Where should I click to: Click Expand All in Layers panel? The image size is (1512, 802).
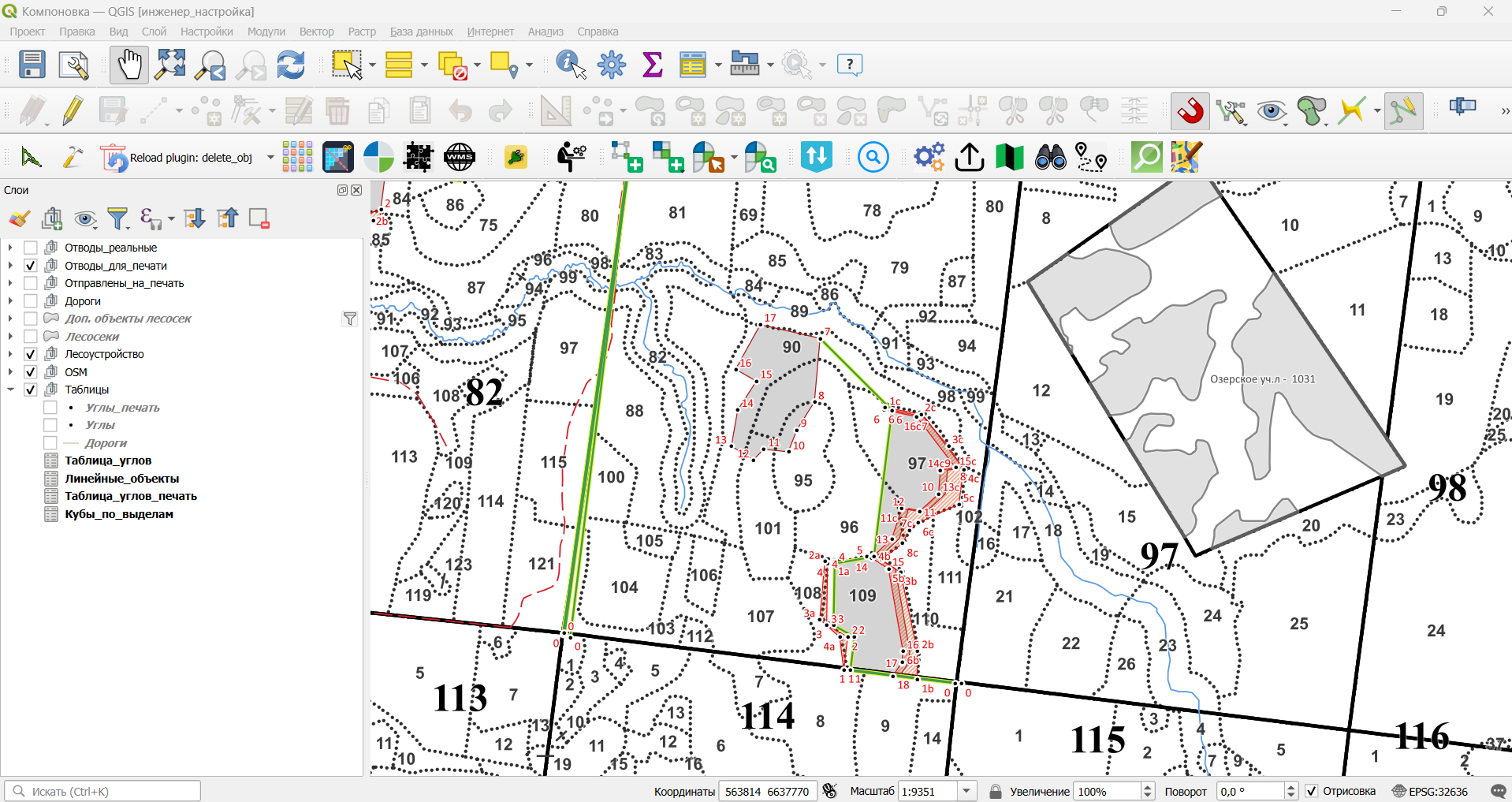(x=194, y=218)
